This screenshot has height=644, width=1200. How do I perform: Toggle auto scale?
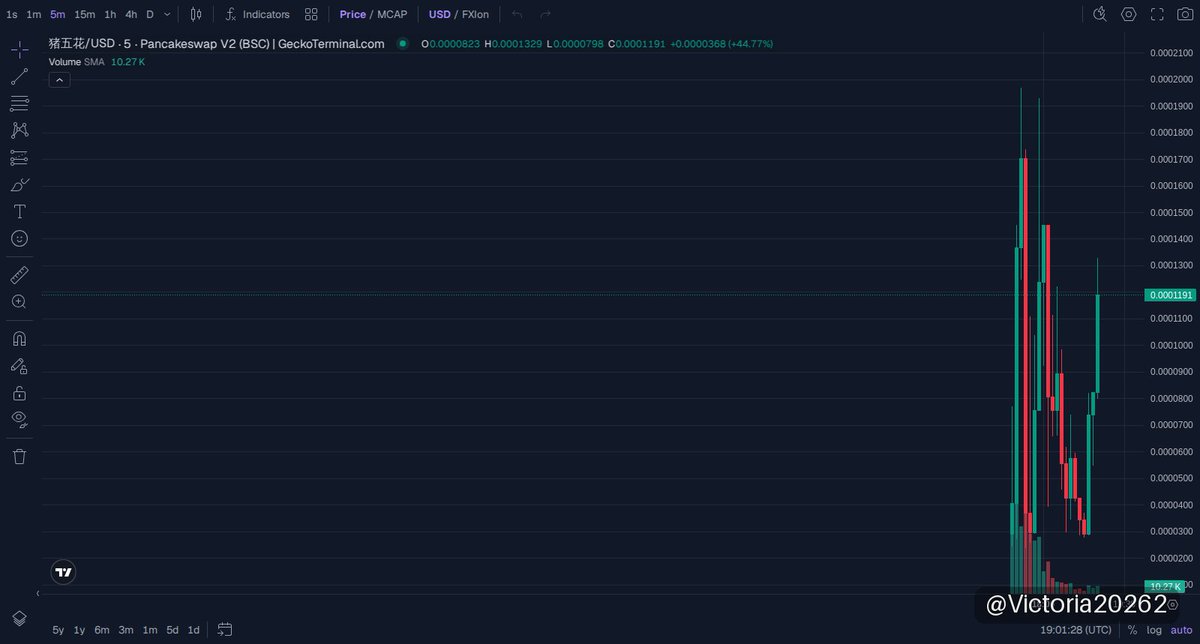point(1181,630)
